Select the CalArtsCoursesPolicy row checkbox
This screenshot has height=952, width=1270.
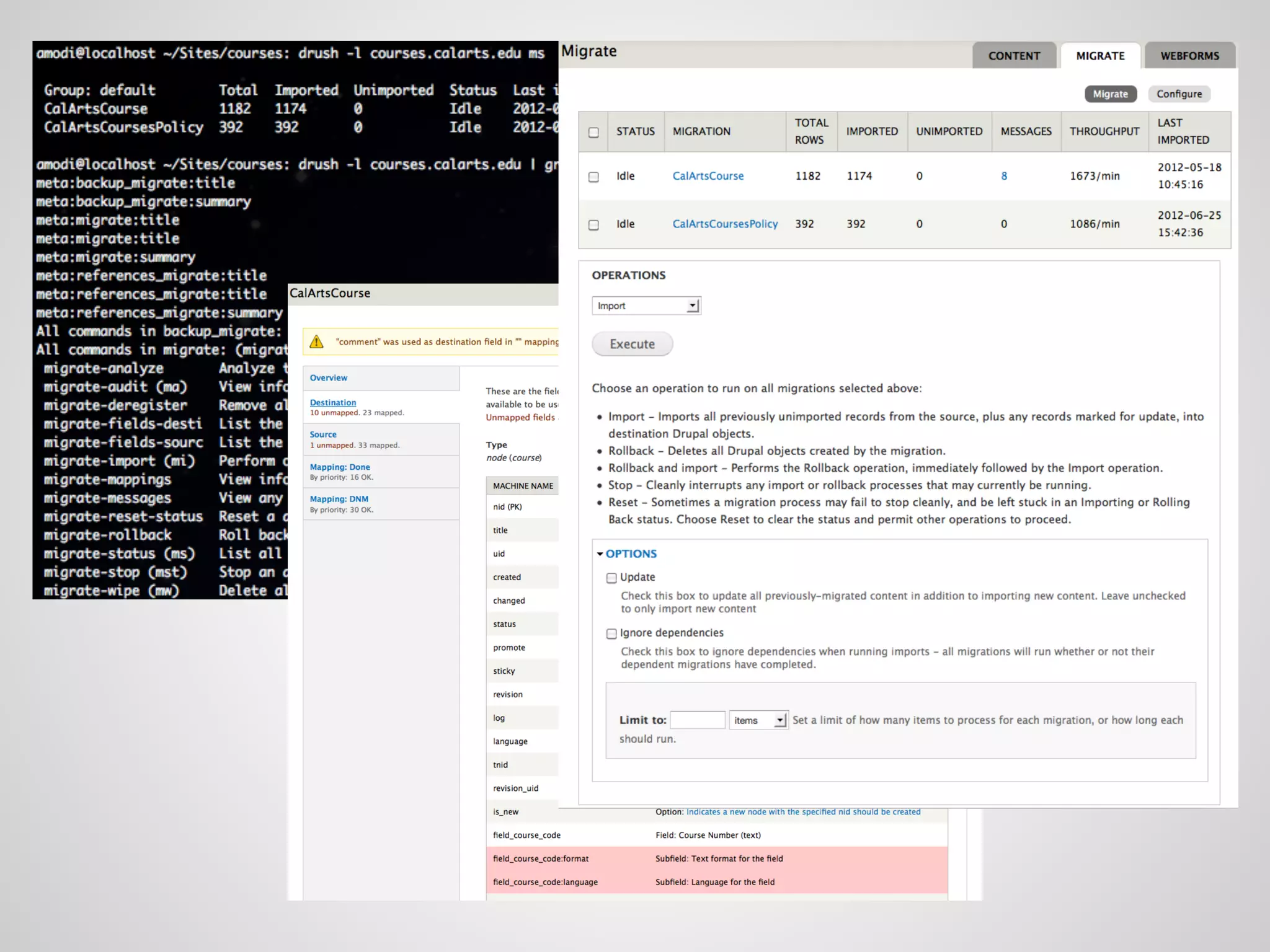593,225
